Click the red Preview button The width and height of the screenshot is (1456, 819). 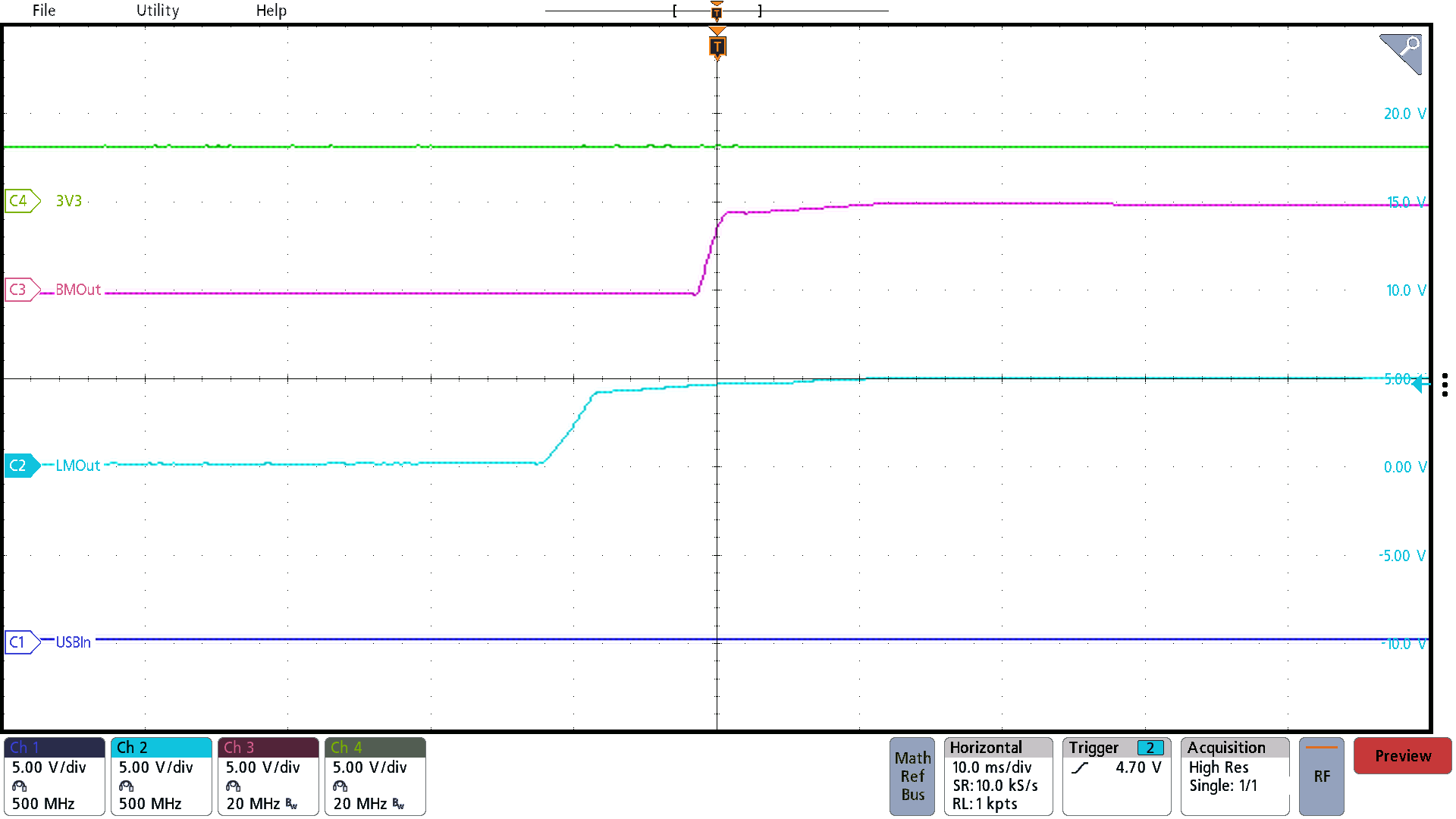pos(1402,755)
